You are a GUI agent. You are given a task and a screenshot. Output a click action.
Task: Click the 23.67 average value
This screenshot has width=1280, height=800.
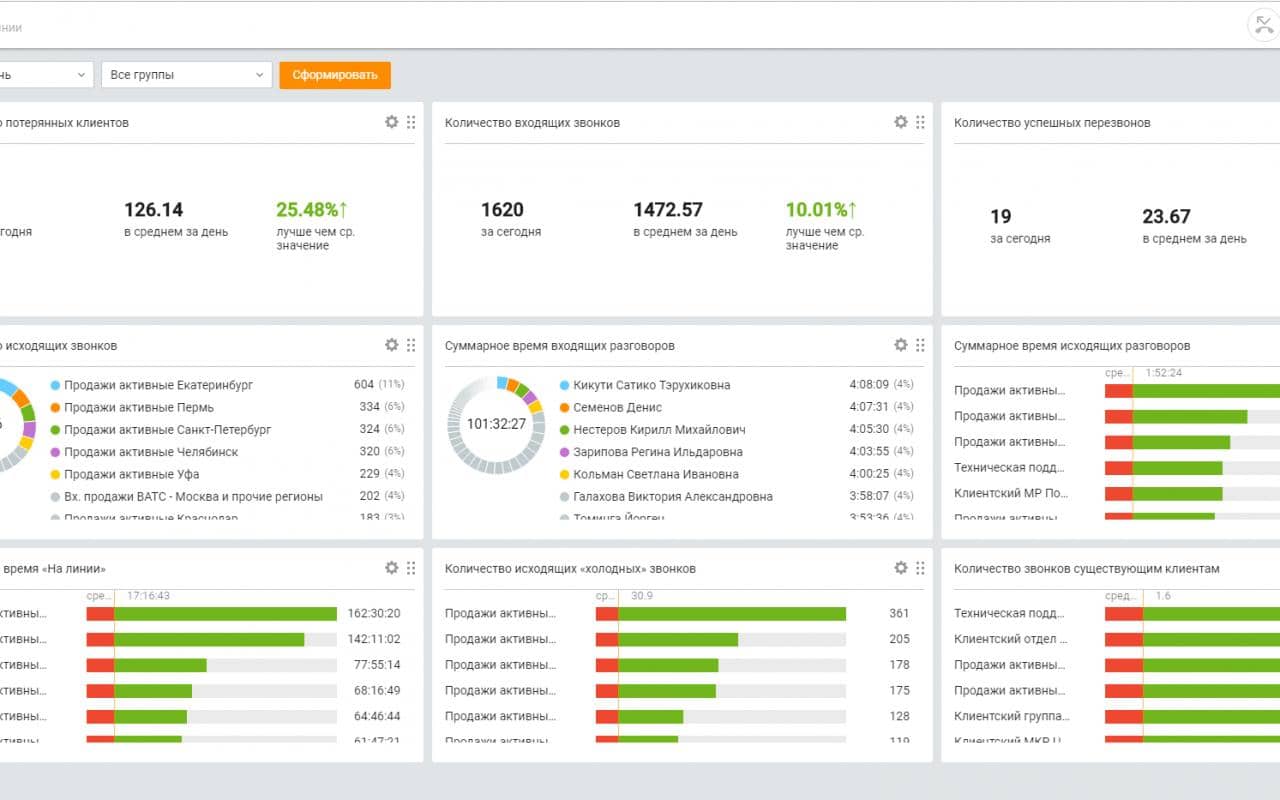click(x=1166, y=216)
